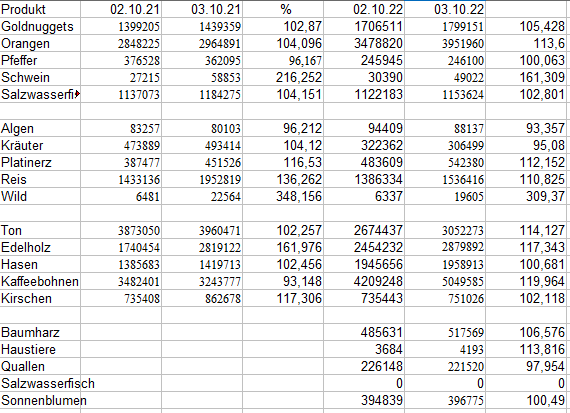Click the truncated Salzwasserfi cell comment indicator
570x413 pixels.
coord(78,94)
